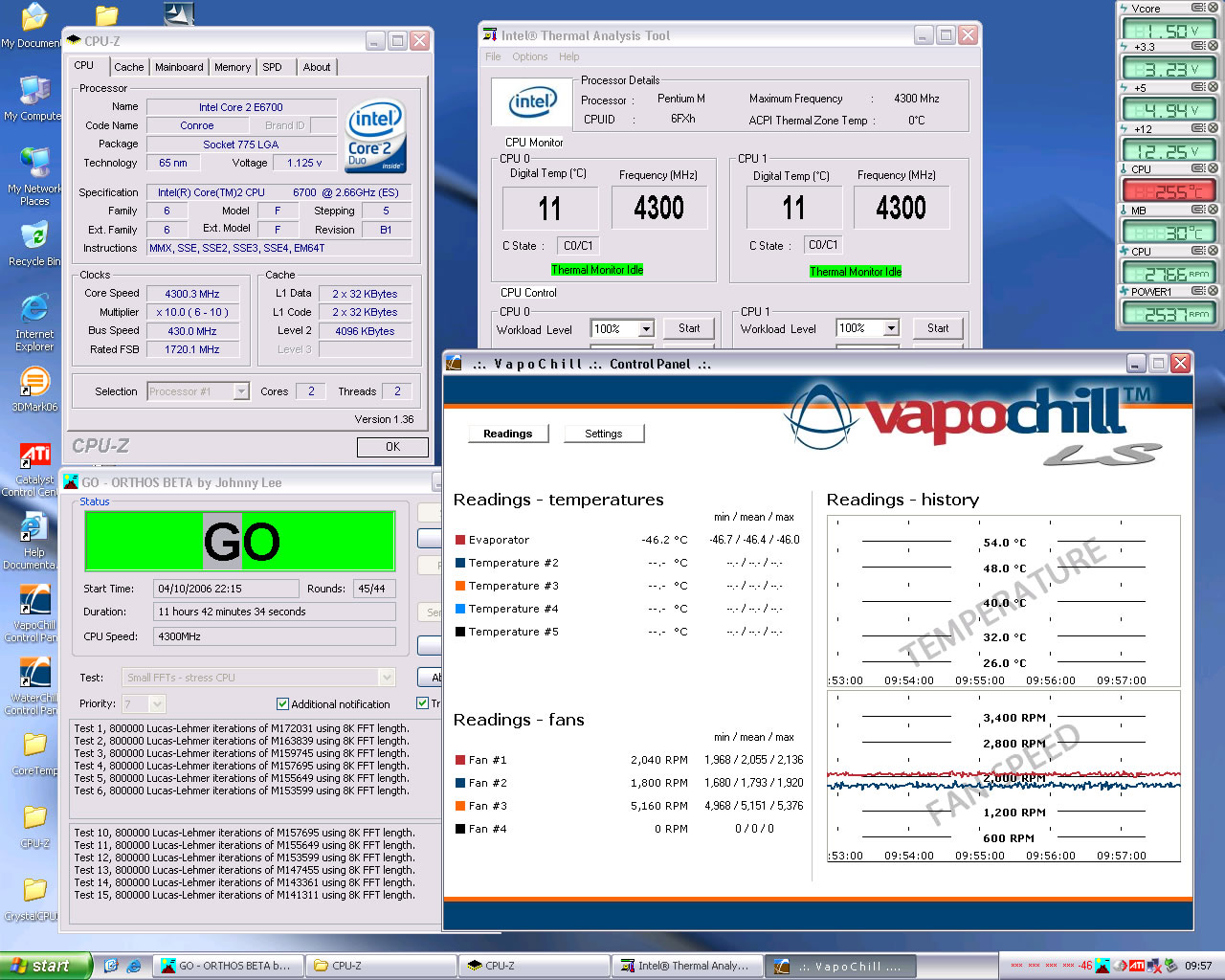Click the clip icon on the +5 widget
Viewport: 1225px width, 980px height.
point(1197,87)
